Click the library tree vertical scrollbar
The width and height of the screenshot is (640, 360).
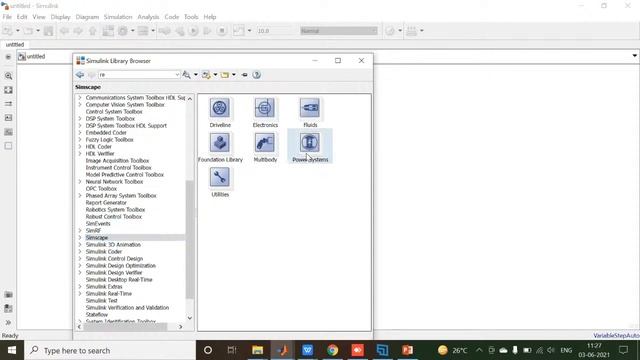189,239
